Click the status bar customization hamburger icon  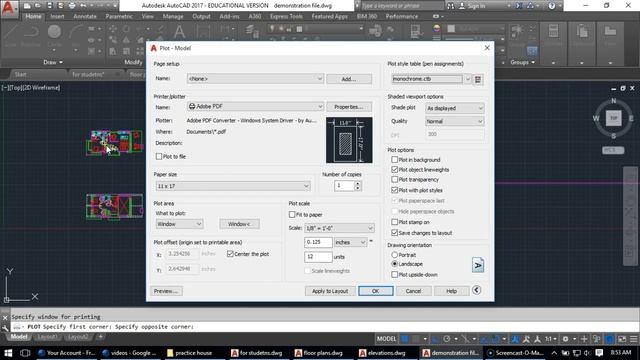coord(633,339)
